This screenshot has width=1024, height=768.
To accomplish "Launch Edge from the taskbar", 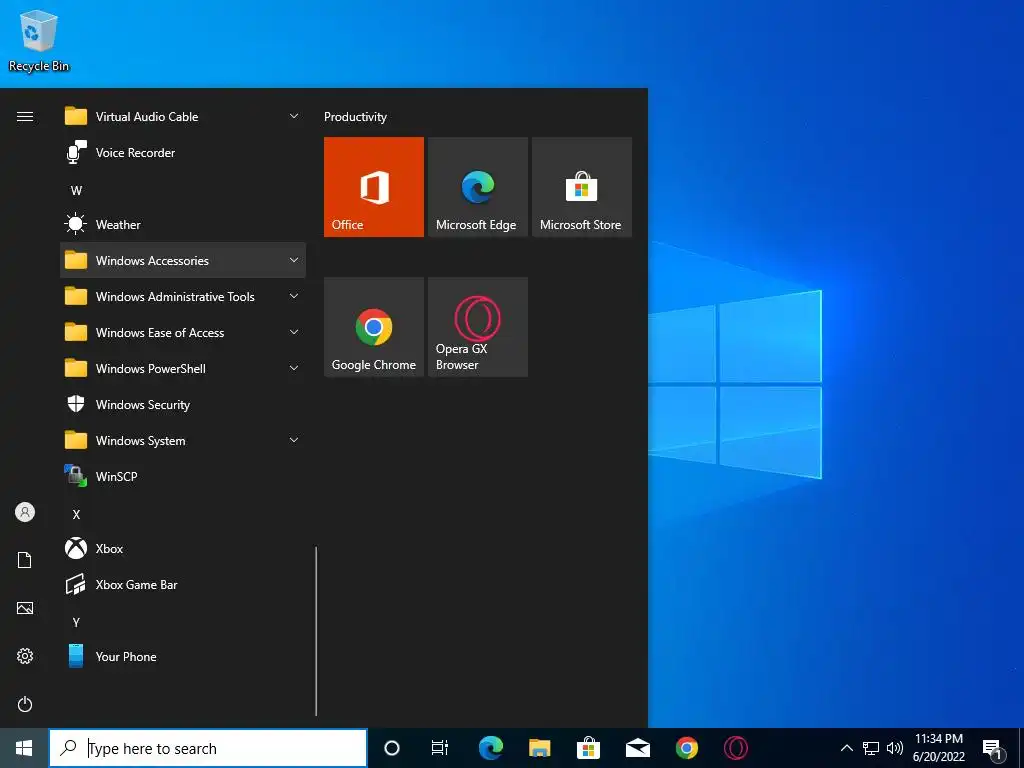I will pos(490,748).
